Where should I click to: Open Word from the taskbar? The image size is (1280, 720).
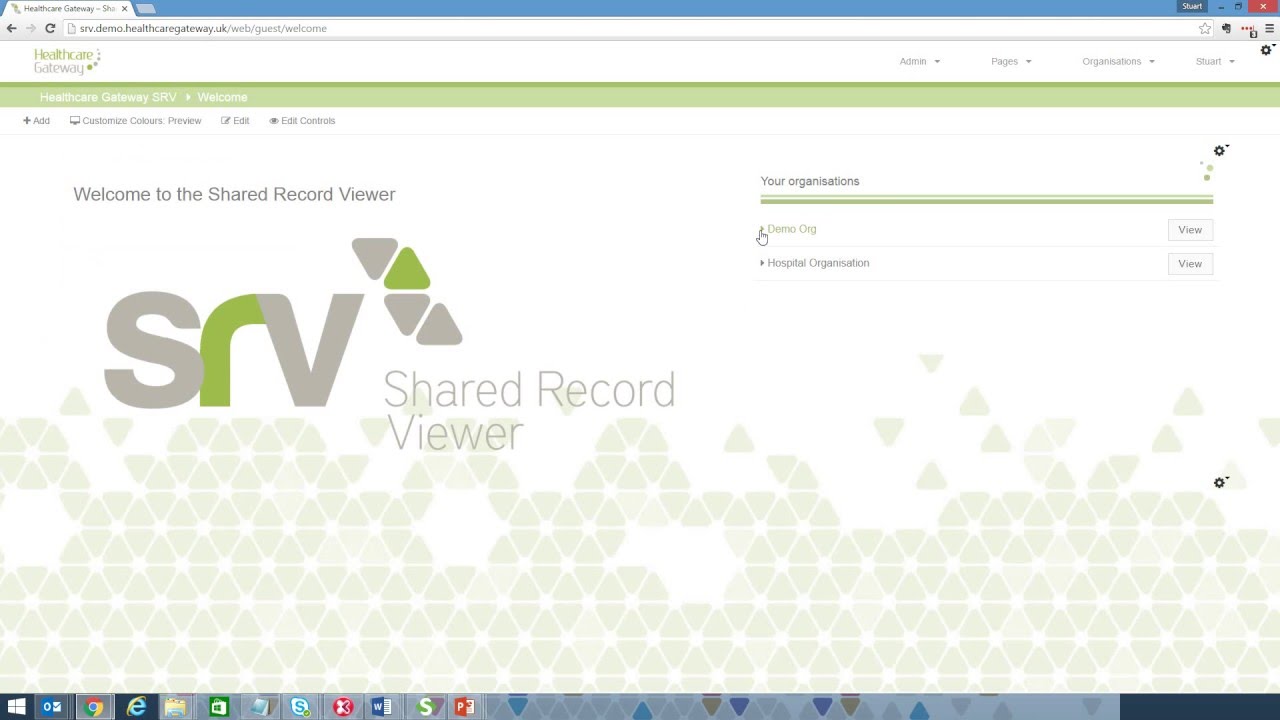[x=382, y=707]
